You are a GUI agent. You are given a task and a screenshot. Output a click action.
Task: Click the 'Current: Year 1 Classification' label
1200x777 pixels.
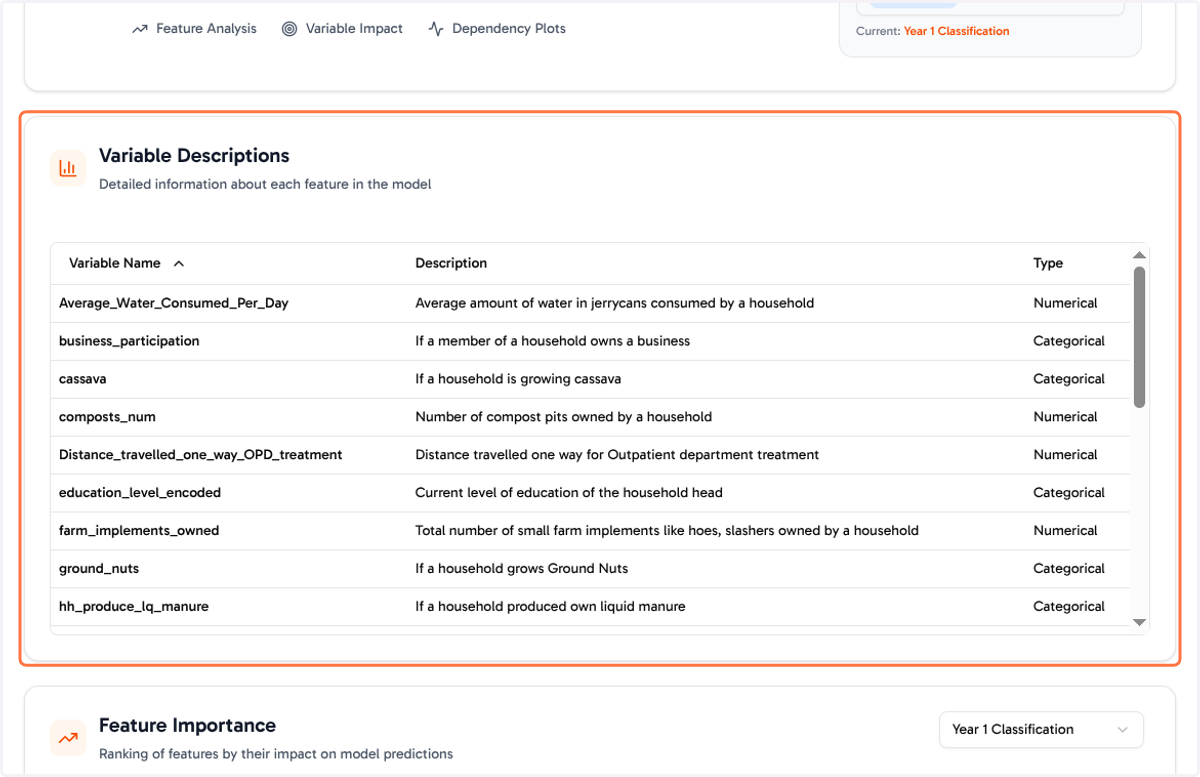[933, 31]
